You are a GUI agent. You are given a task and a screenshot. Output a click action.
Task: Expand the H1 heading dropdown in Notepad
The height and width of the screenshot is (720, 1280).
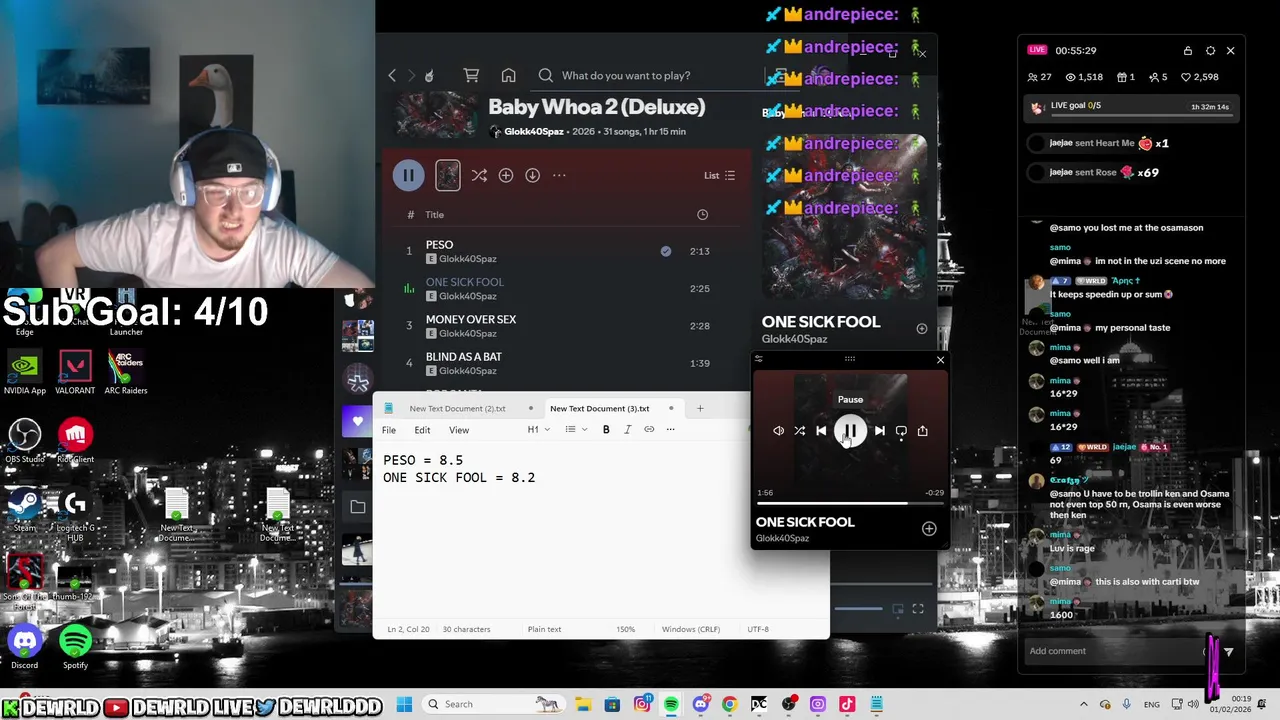tap(539, 430)
